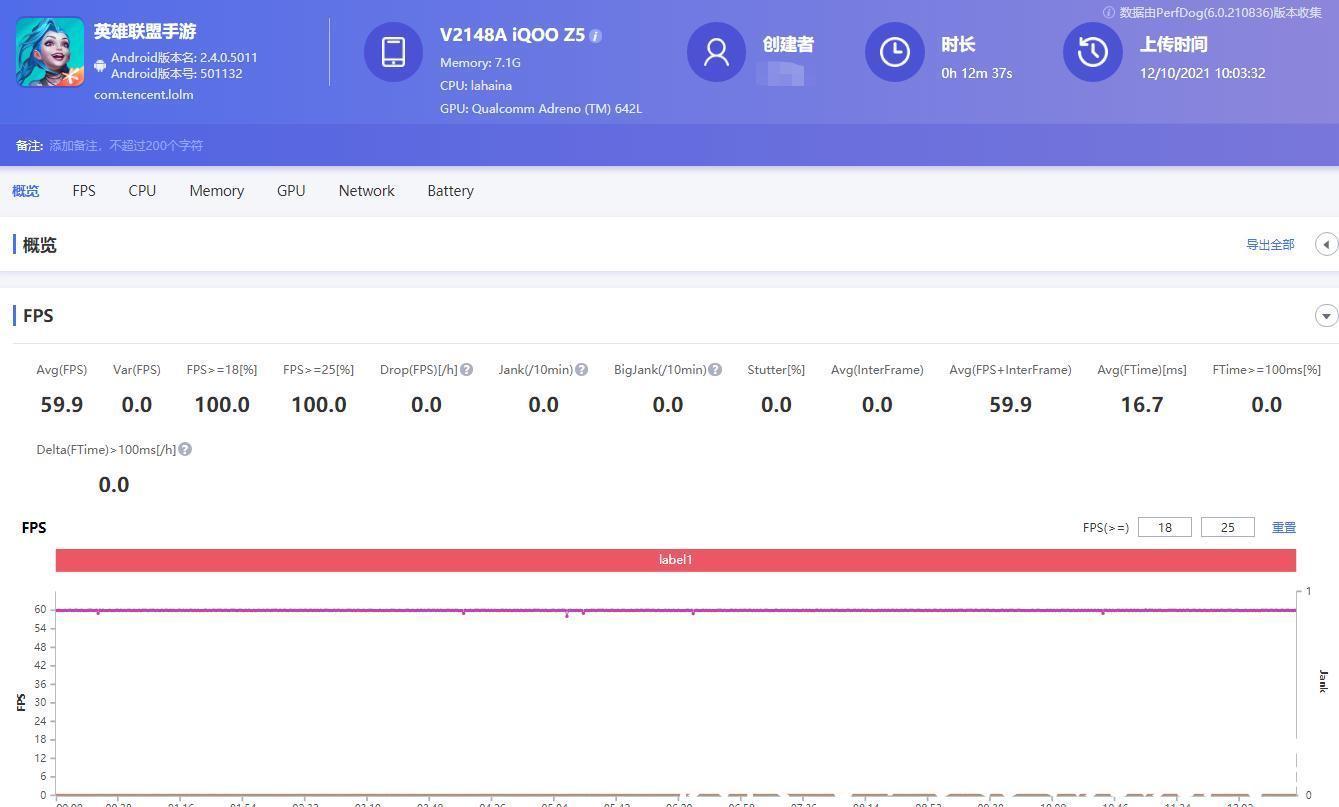The width and height of the screenshot is (1339, 807).
Task: Click help icon next to Drop(FPS)[/h]
Action: tap(467, 370)
